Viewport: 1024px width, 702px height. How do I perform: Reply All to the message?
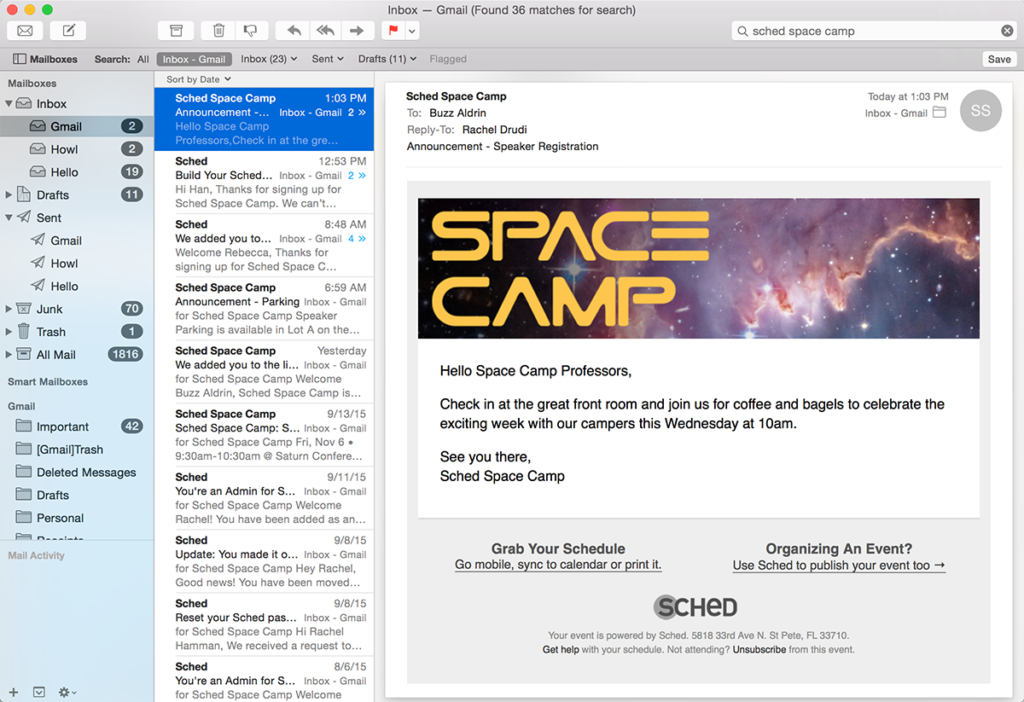tap(325, 31)
